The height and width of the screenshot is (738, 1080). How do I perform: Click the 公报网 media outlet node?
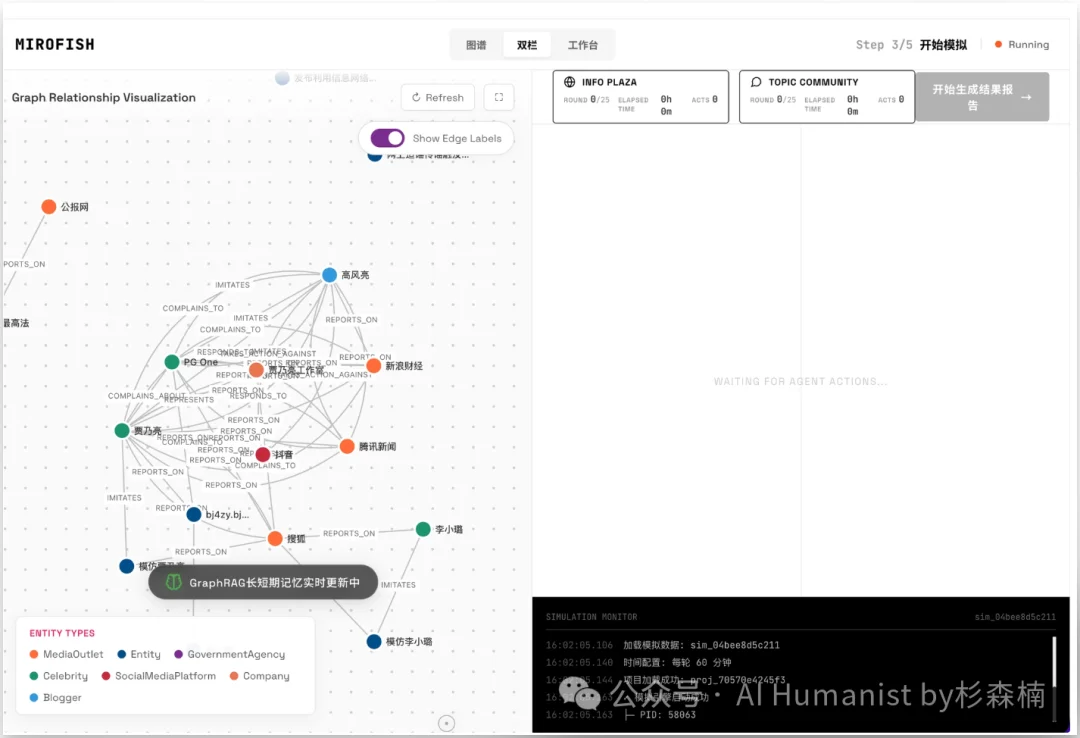coord(49,207)
